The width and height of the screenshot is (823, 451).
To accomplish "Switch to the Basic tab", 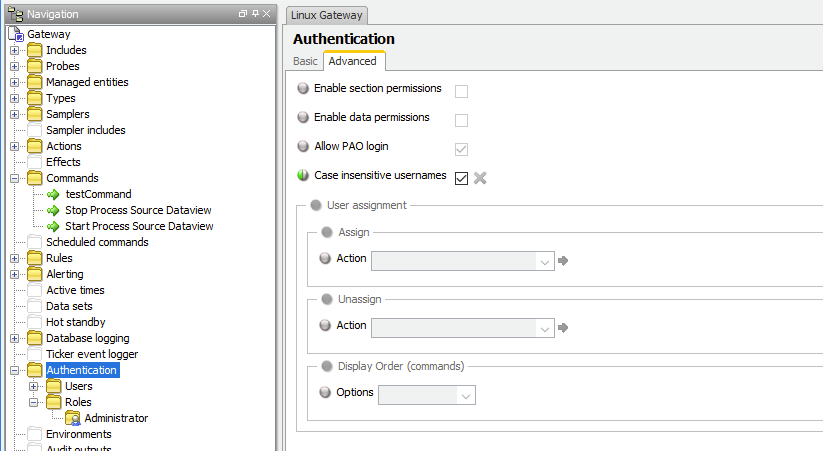I will point(305,61).
